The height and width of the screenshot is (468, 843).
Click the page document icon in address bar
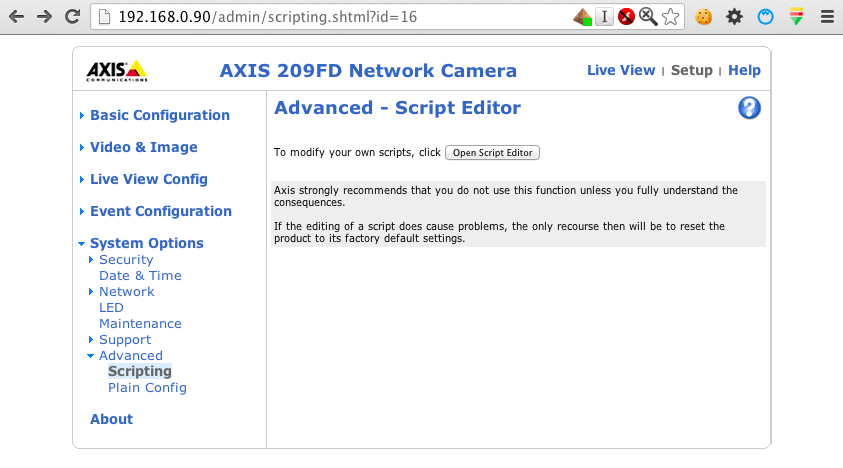pyautogui.click(x=105, y=17)
